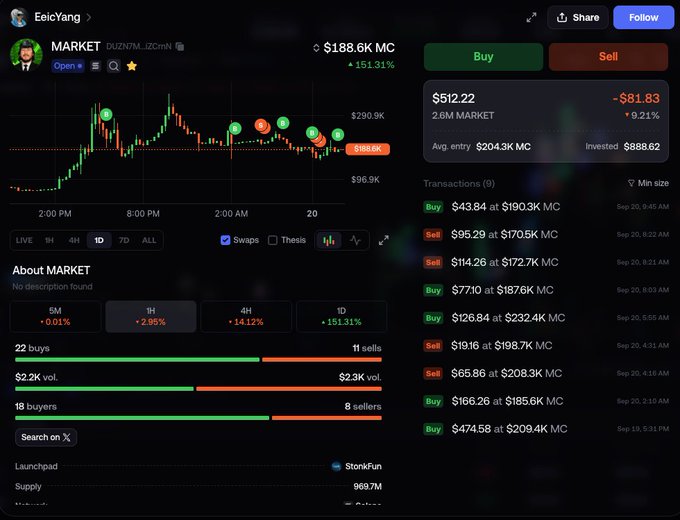Toggle the favorite star icon
Viewport: 680px width, 520px height.
coord(132,66)
